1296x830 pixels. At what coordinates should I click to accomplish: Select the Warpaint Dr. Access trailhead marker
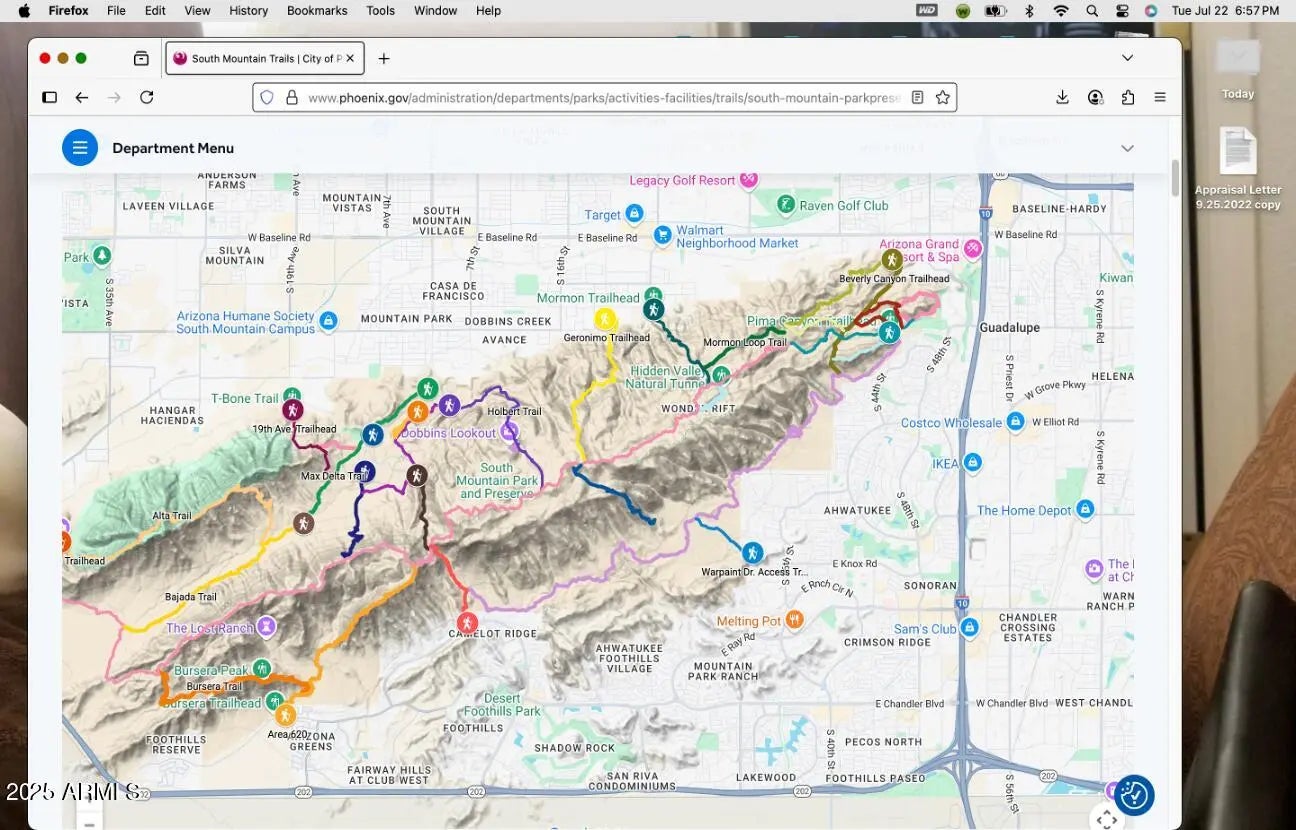pyautogui.click(x=752, y=553)
